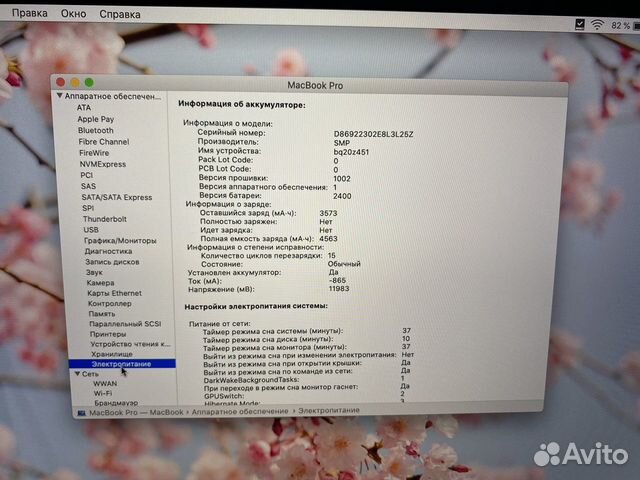Select WWAN under Сеть
Screen dimensions: 640x480
click(x=105, y=383)
